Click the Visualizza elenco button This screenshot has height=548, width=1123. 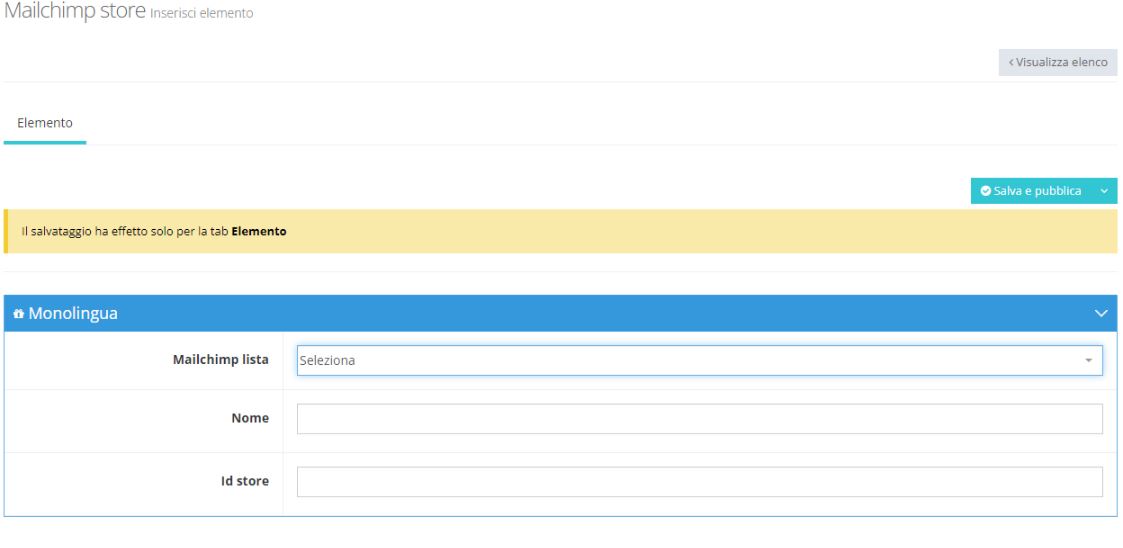pos(1058,62)
